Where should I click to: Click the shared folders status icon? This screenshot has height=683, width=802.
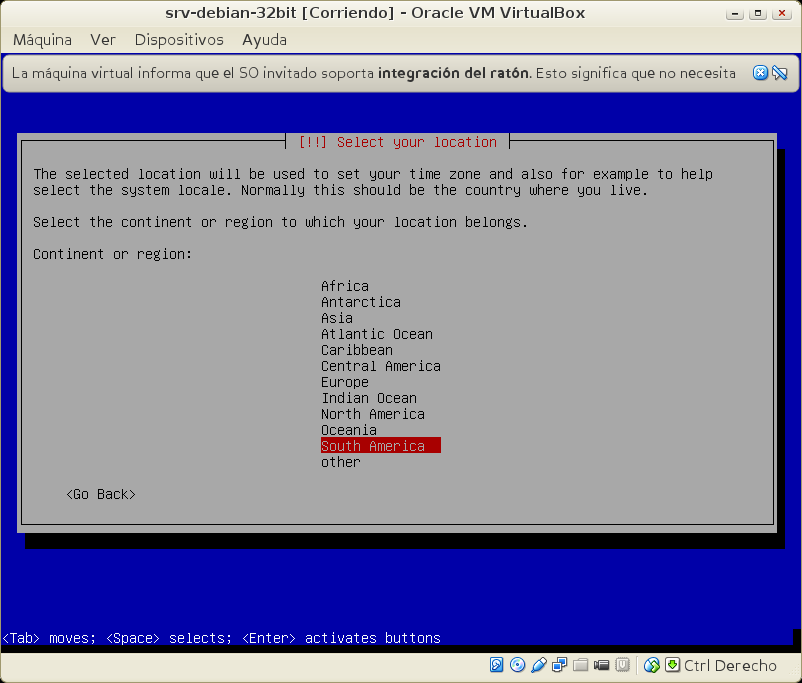pos(581,665)
